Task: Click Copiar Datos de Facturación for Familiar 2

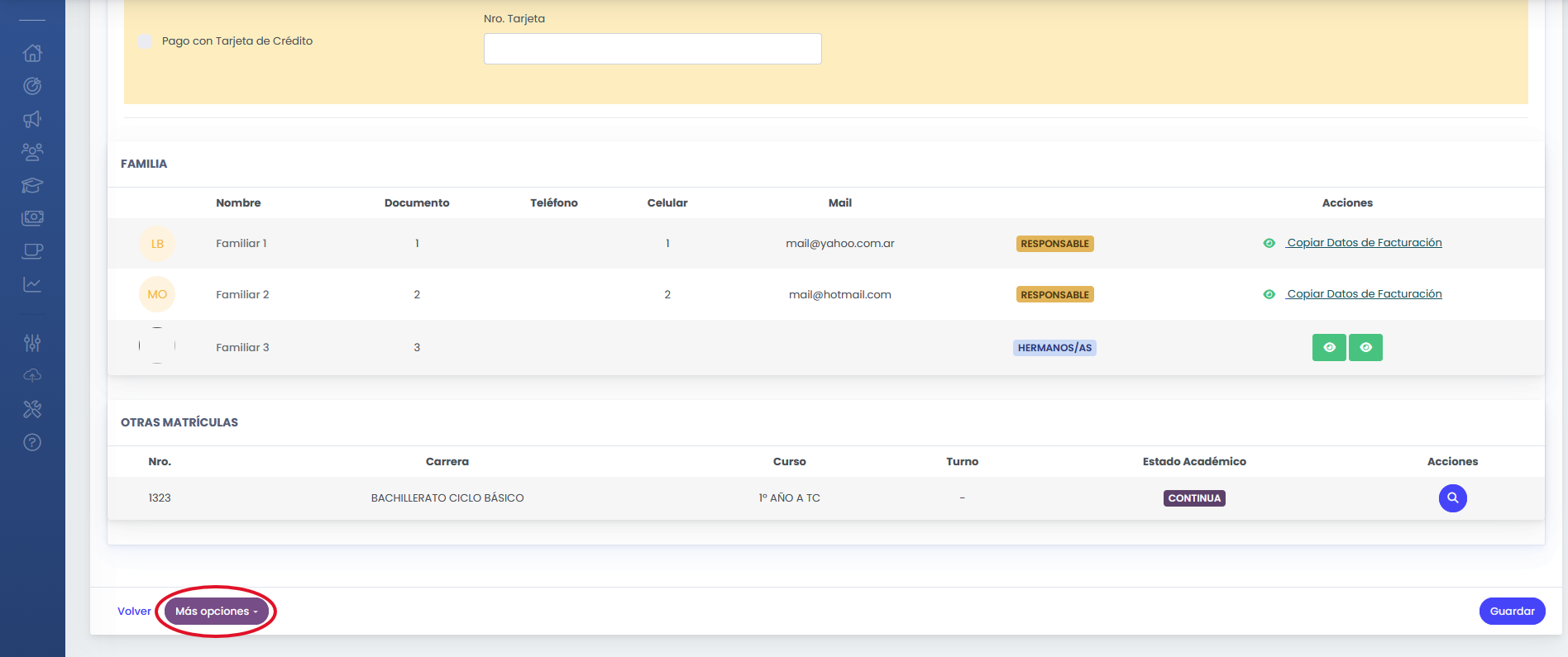Action: (x=1364, y=294)
